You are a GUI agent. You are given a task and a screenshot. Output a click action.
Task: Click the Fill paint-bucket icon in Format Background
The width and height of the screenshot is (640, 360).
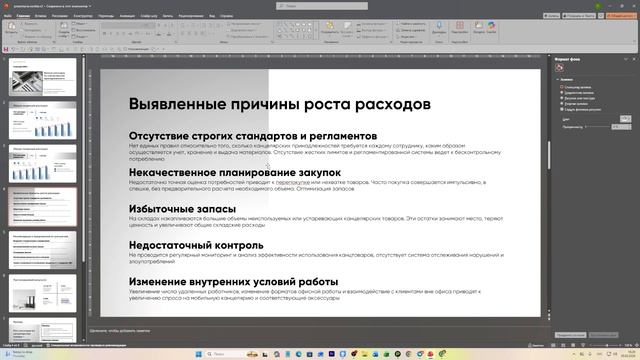(559, 68)
